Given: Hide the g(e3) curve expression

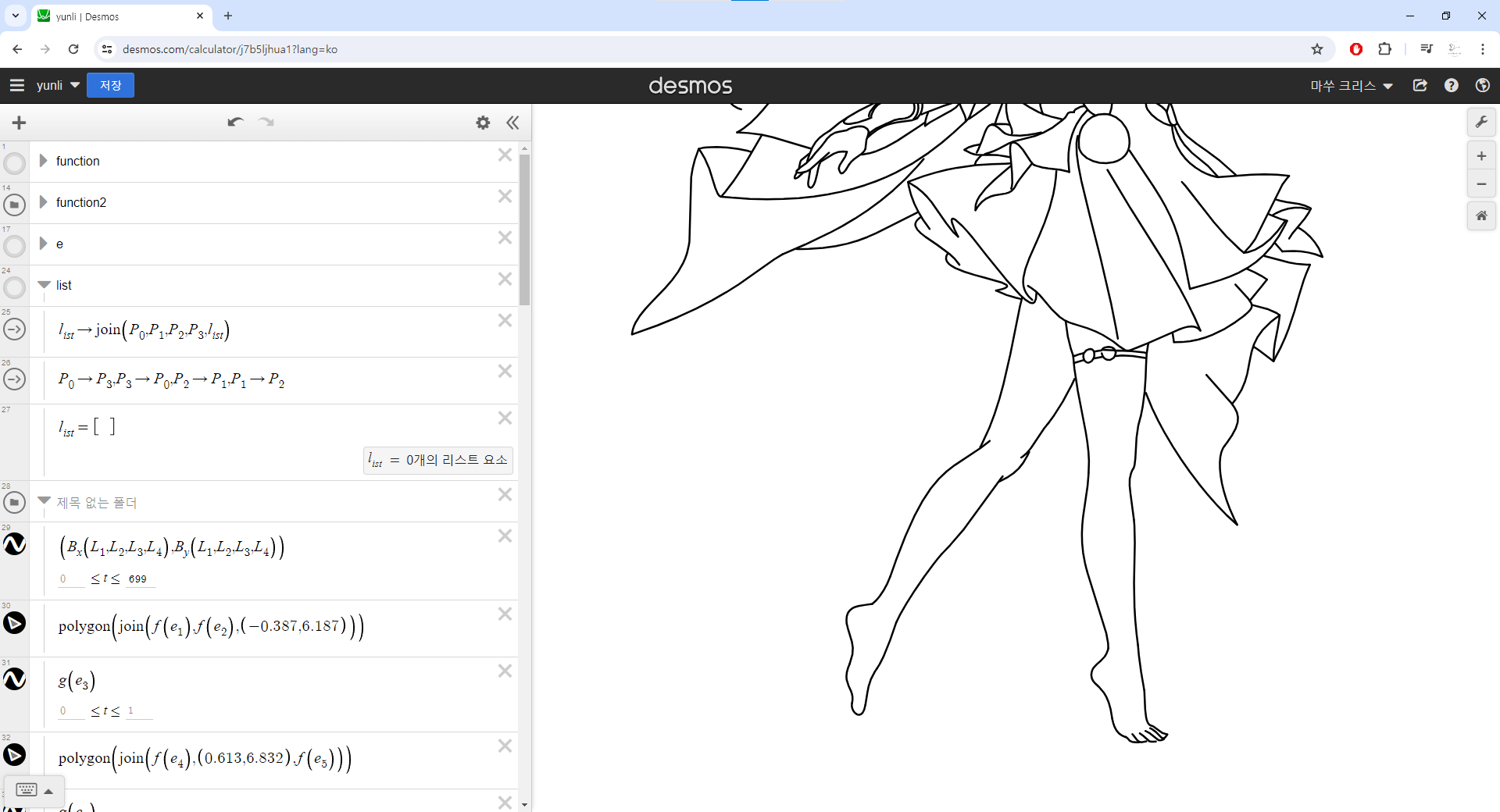Looking at the screenshot, I should click(14, 678).
